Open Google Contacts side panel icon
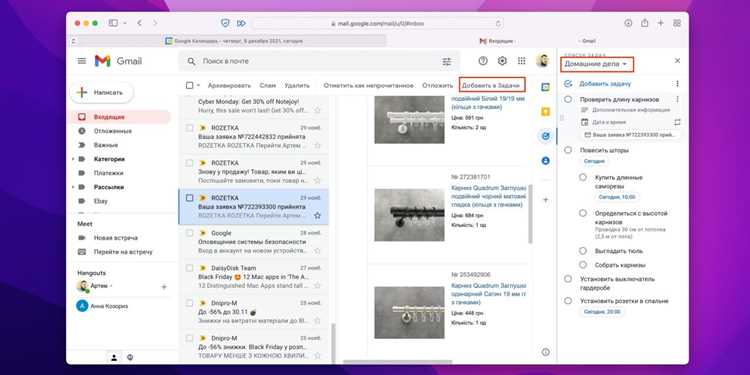 pos(545,161)
